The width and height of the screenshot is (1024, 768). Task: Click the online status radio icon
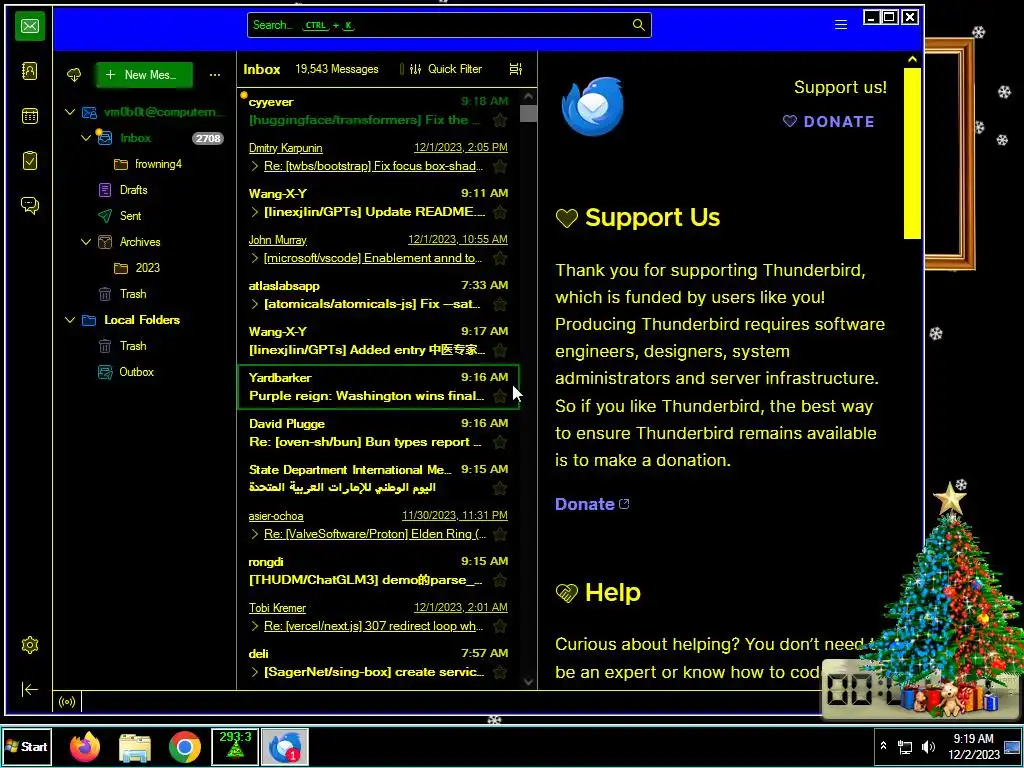point(67,702)
